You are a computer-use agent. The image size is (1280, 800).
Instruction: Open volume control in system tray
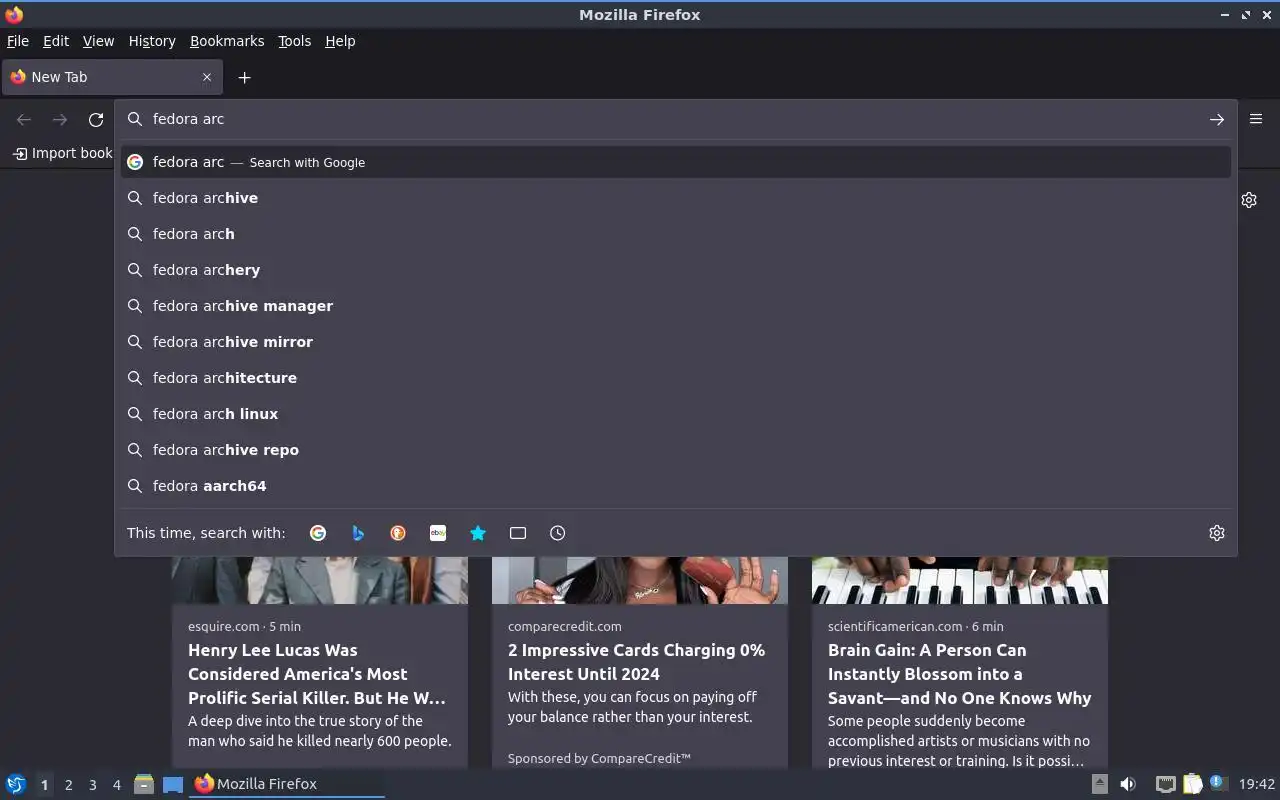1127,784
